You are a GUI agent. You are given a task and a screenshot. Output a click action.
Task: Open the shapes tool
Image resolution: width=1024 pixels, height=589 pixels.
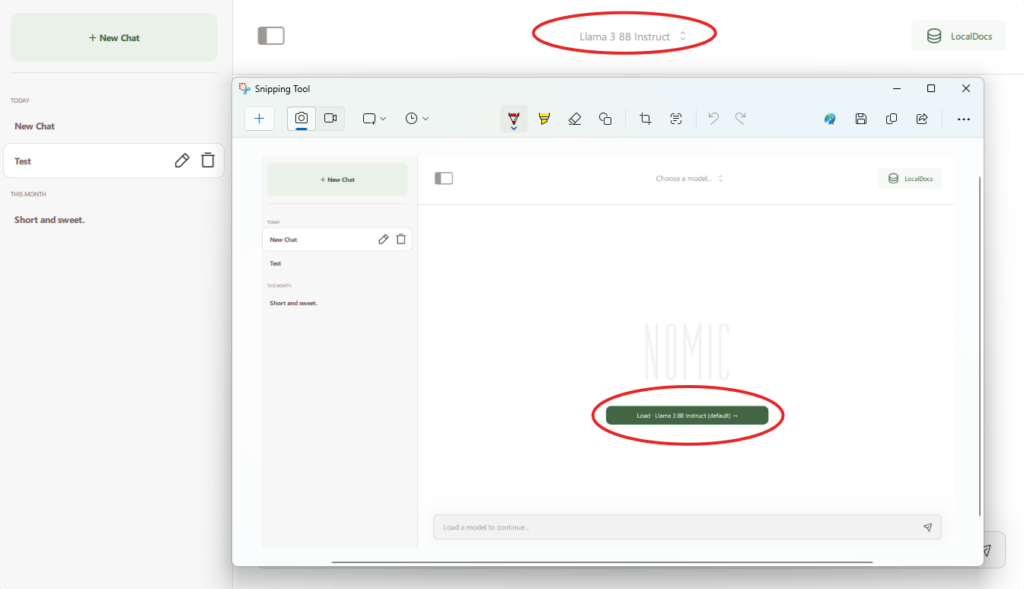click(x=605, y=119)
